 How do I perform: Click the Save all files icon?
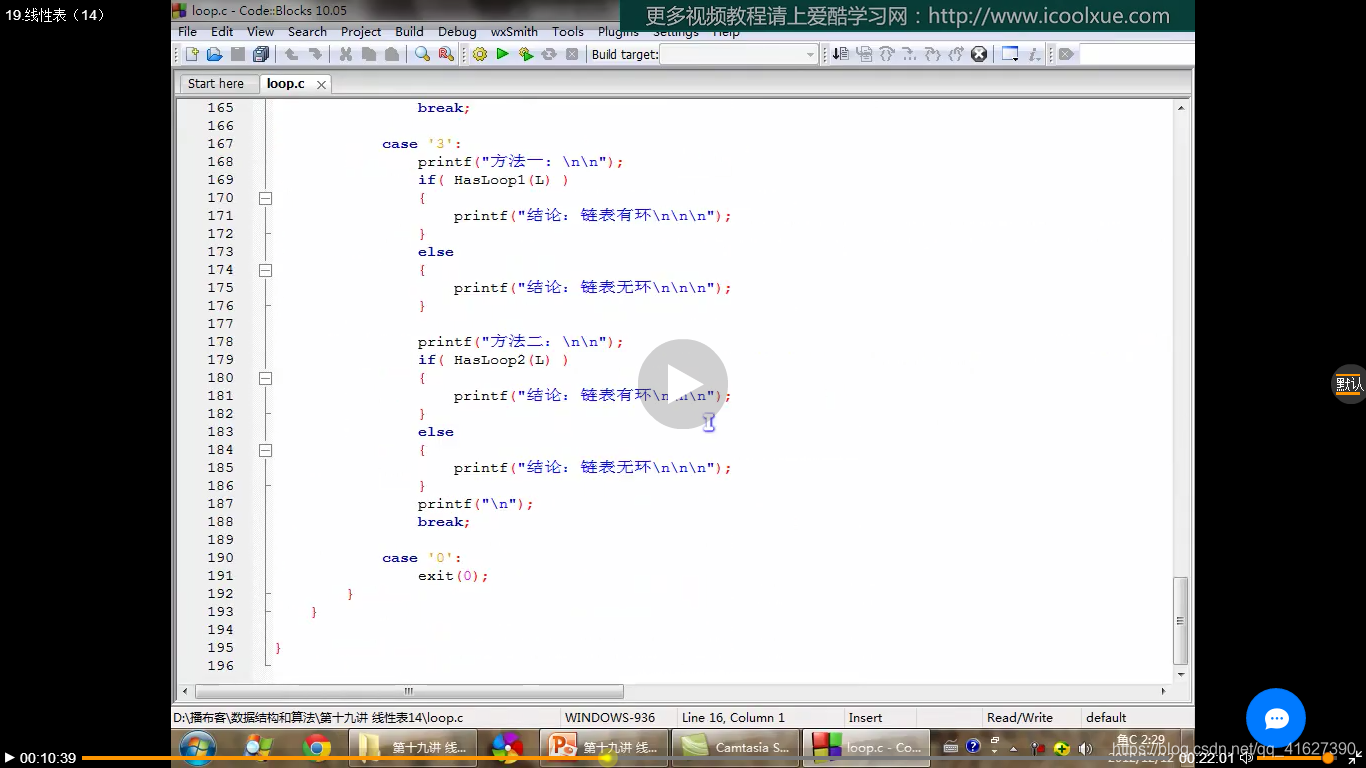coord(261,54)
